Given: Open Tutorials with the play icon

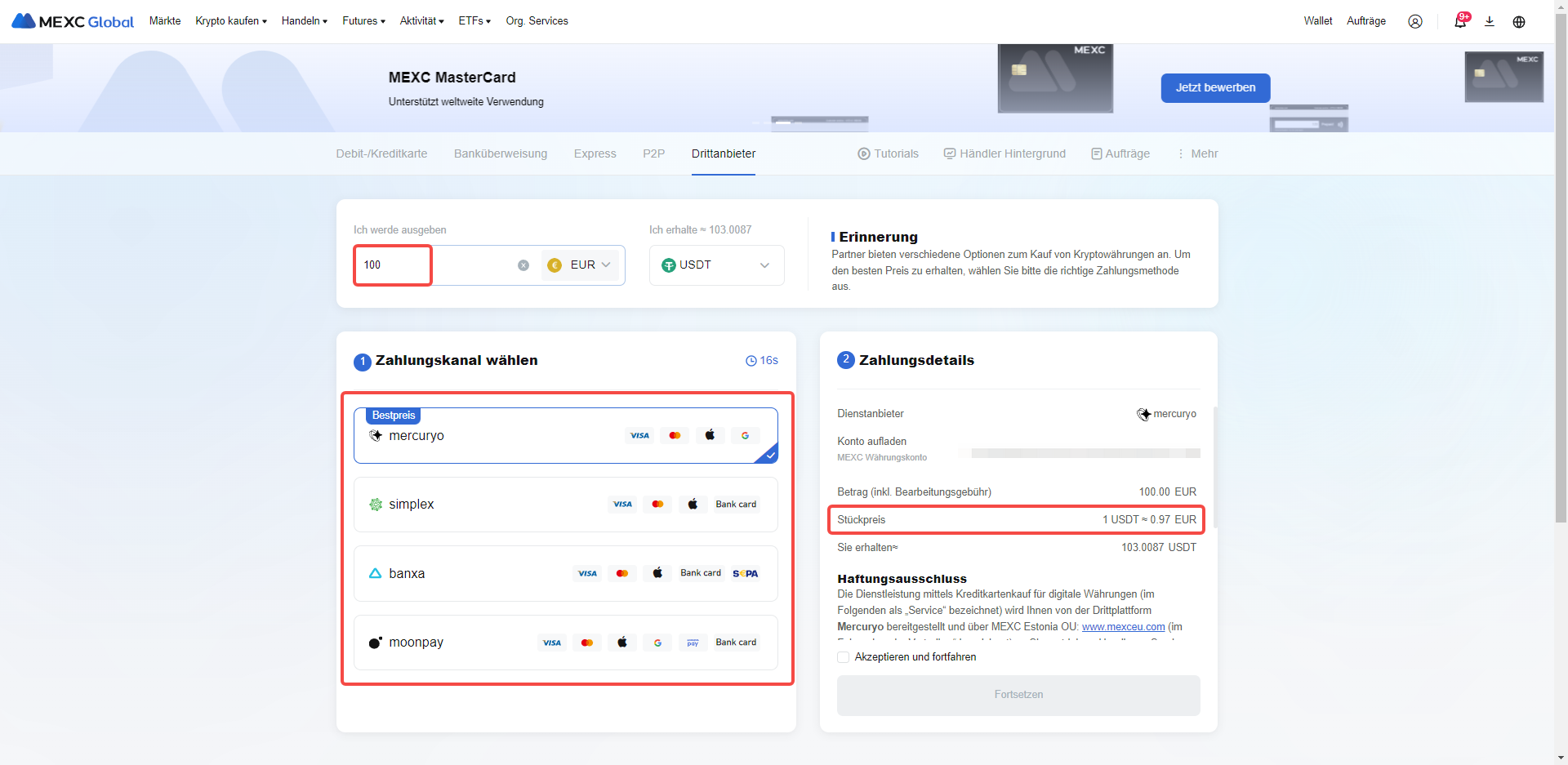Looking at the screenshot, I should point(888,153).
